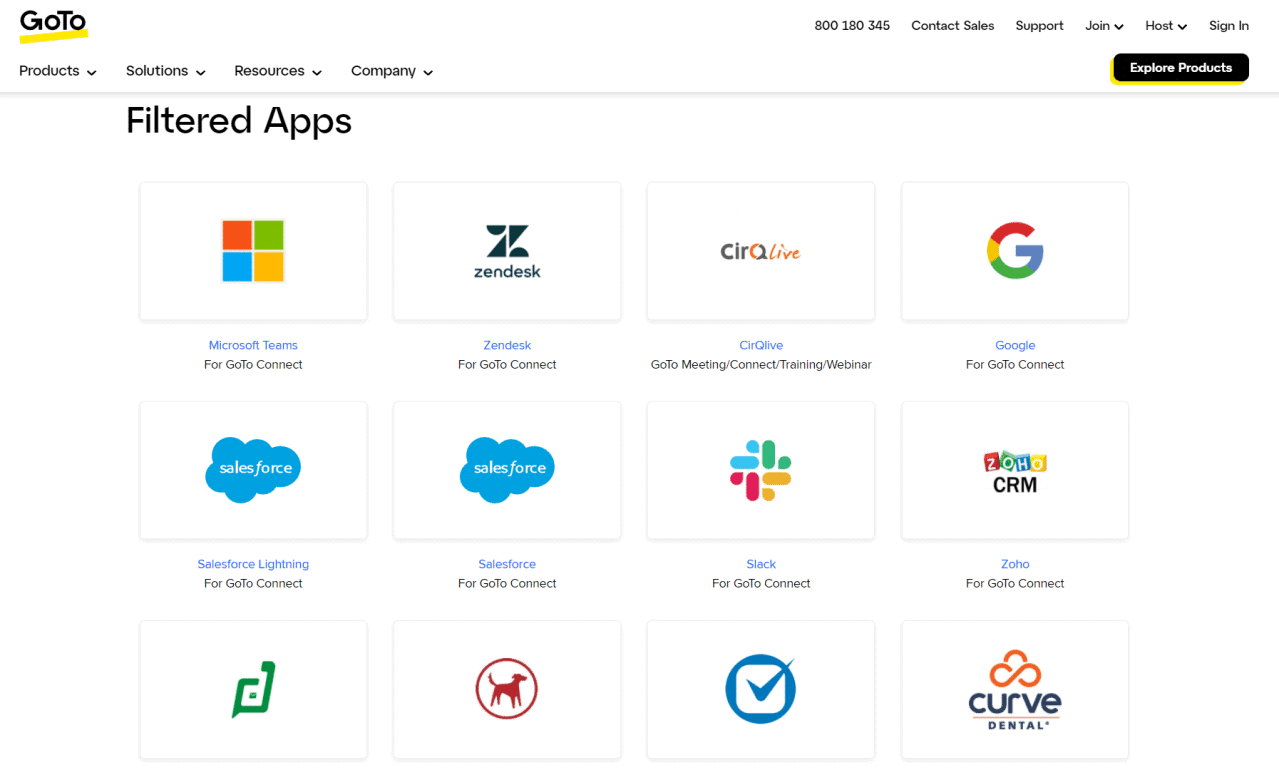
Task: Open the Microsoft Teams app tile
Action: coord(253,251)
